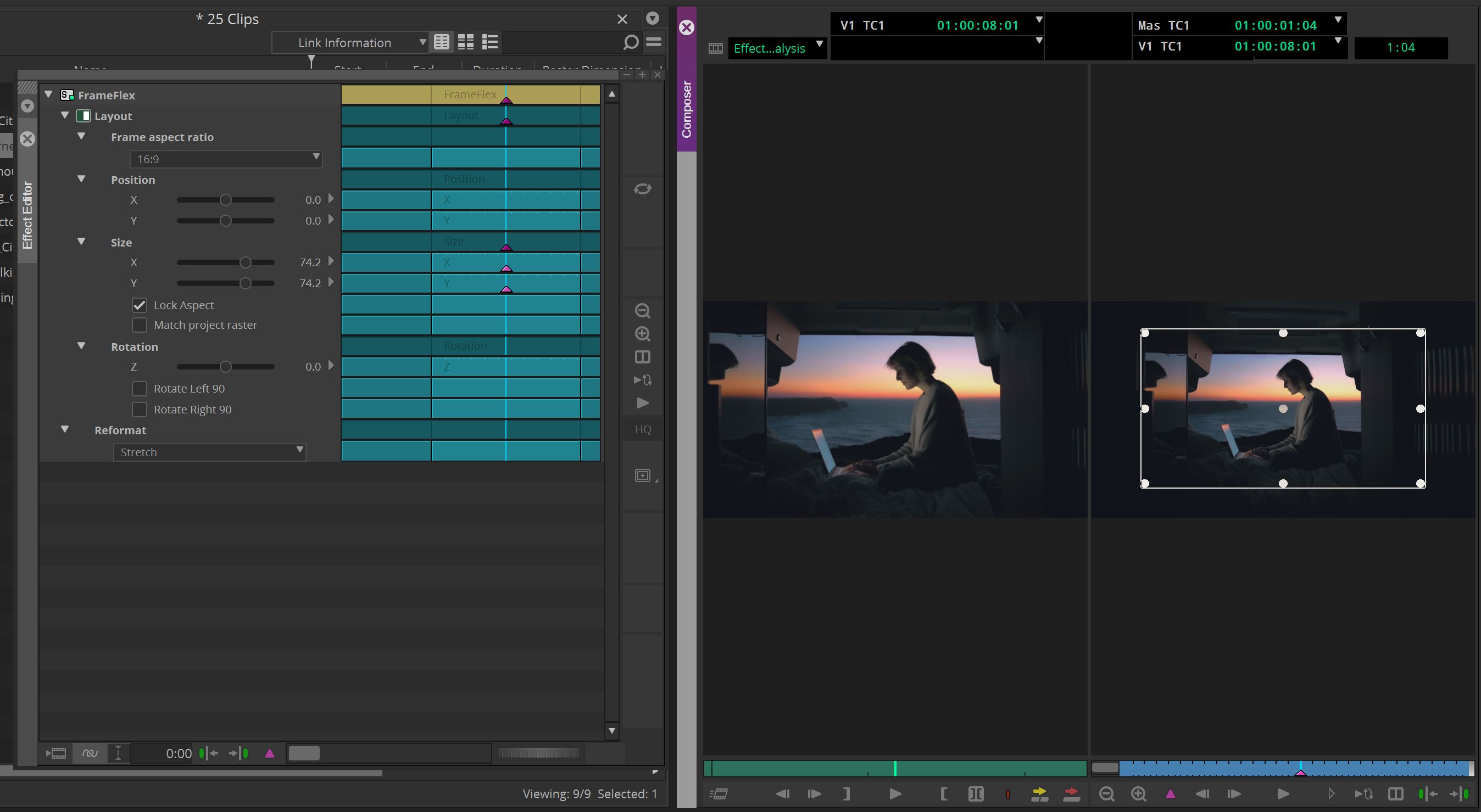Zoom out in the Effect Editor side toolbar
This screenshot has height=812, width=1481.
click(x=643, y=311)
